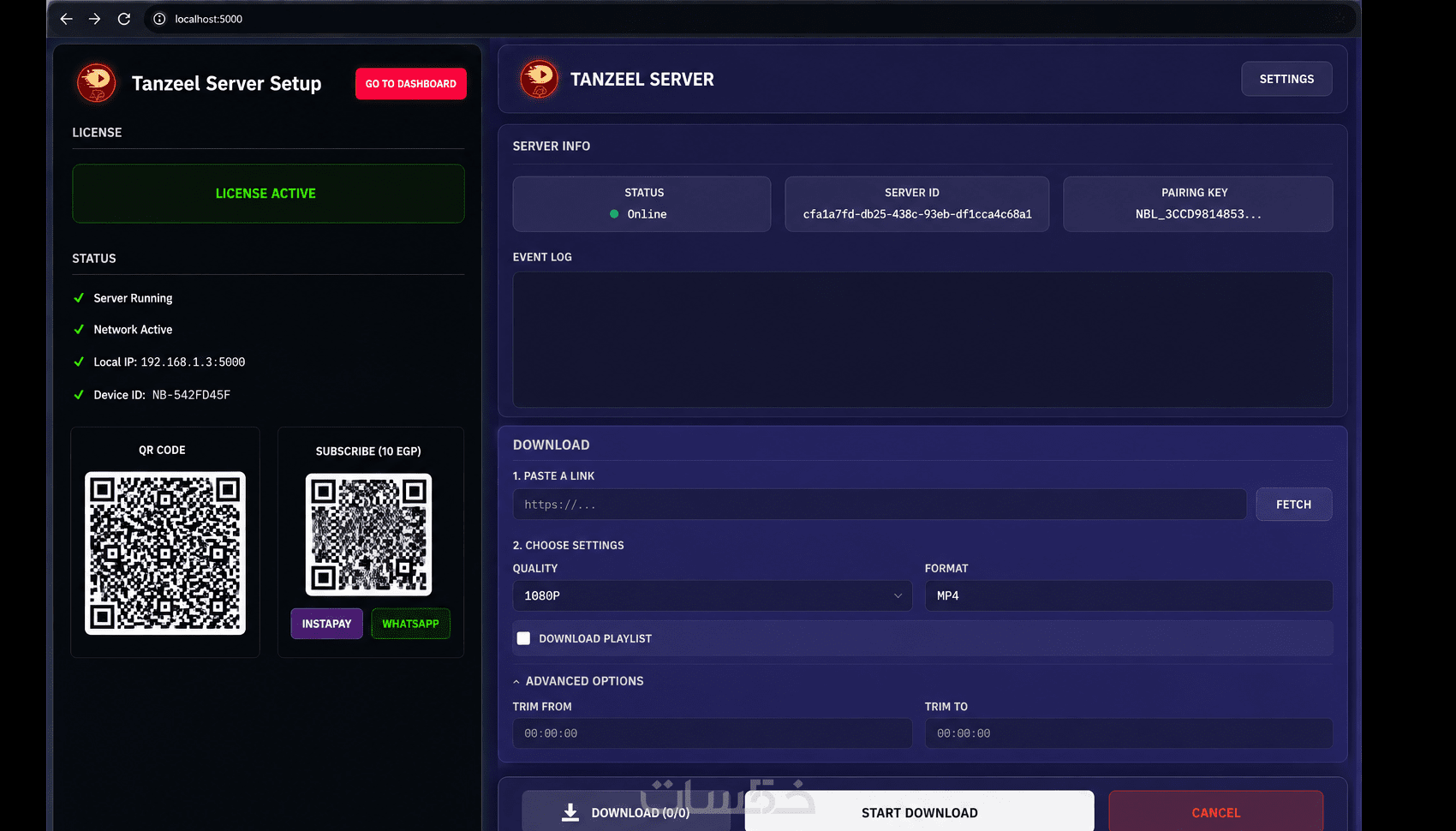Focus the Paste a Link URL field
1456x831 pixels.
click(880, 505)
